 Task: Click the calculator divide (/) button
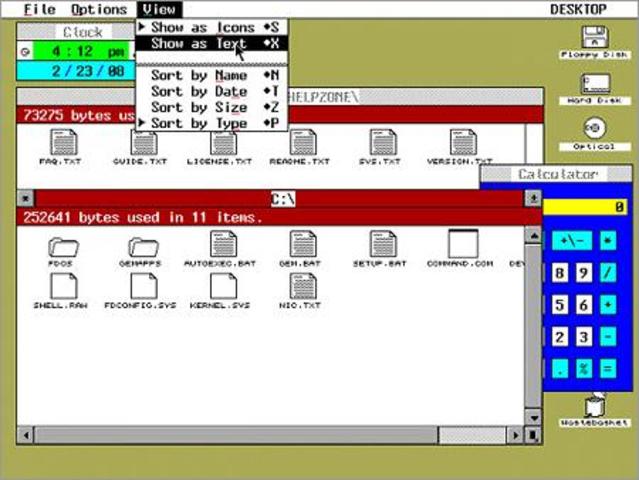608,273
